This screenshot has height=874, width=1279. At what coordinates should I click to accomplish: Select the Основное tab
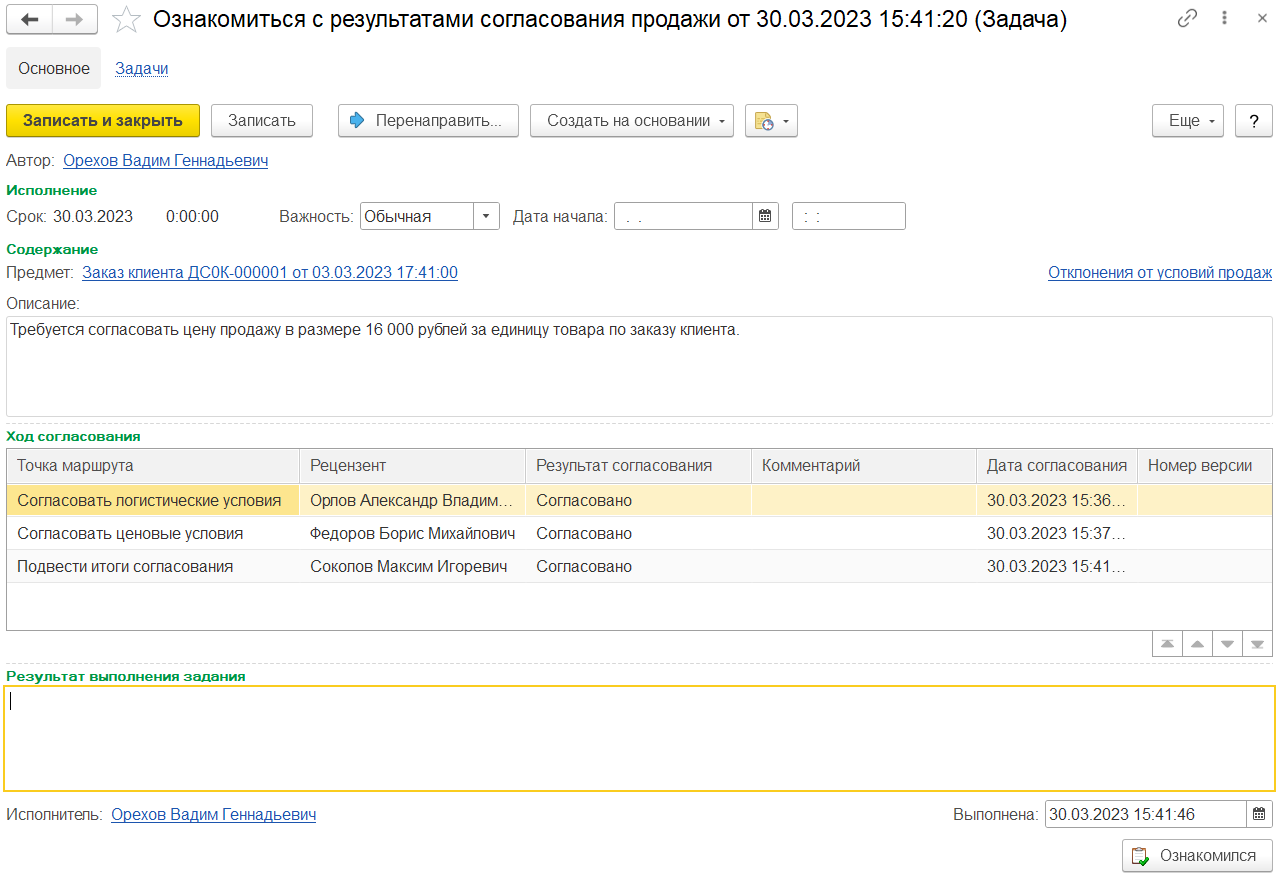click(x=54, y=68)
